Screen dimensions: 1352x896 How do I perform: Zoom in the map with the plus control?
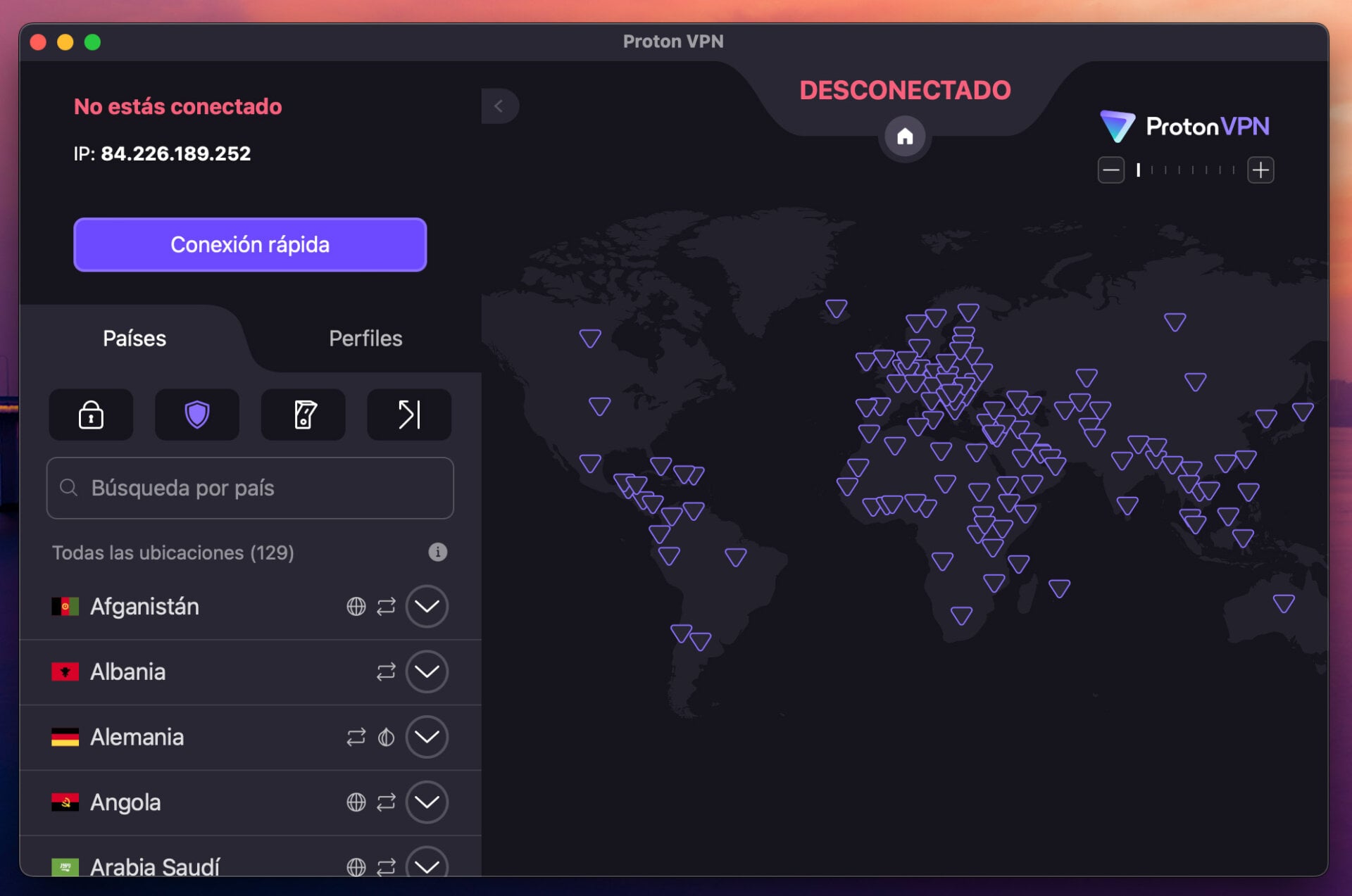coord(1261,170)
